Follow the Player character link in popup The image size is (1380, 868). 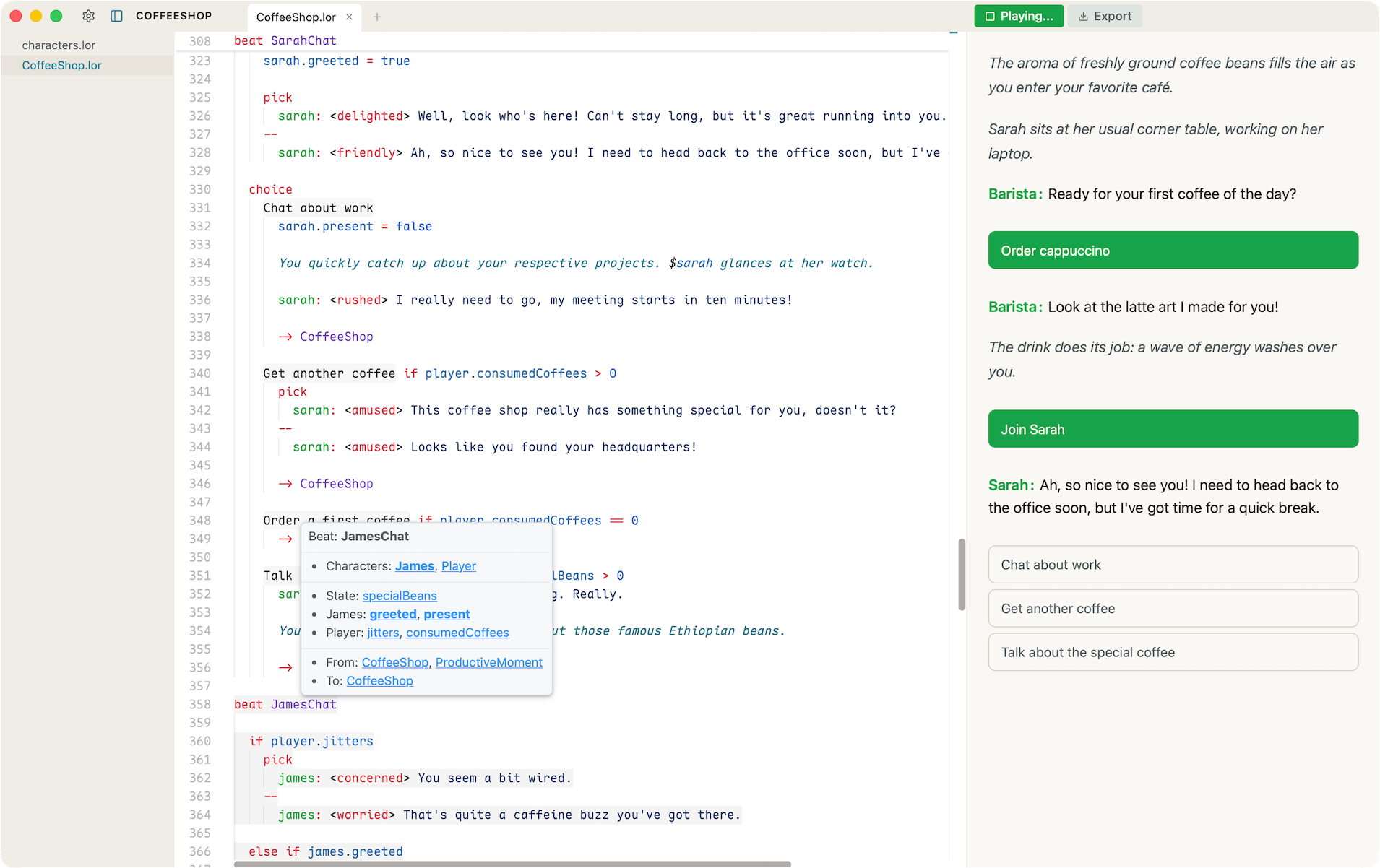click(459, 566)
